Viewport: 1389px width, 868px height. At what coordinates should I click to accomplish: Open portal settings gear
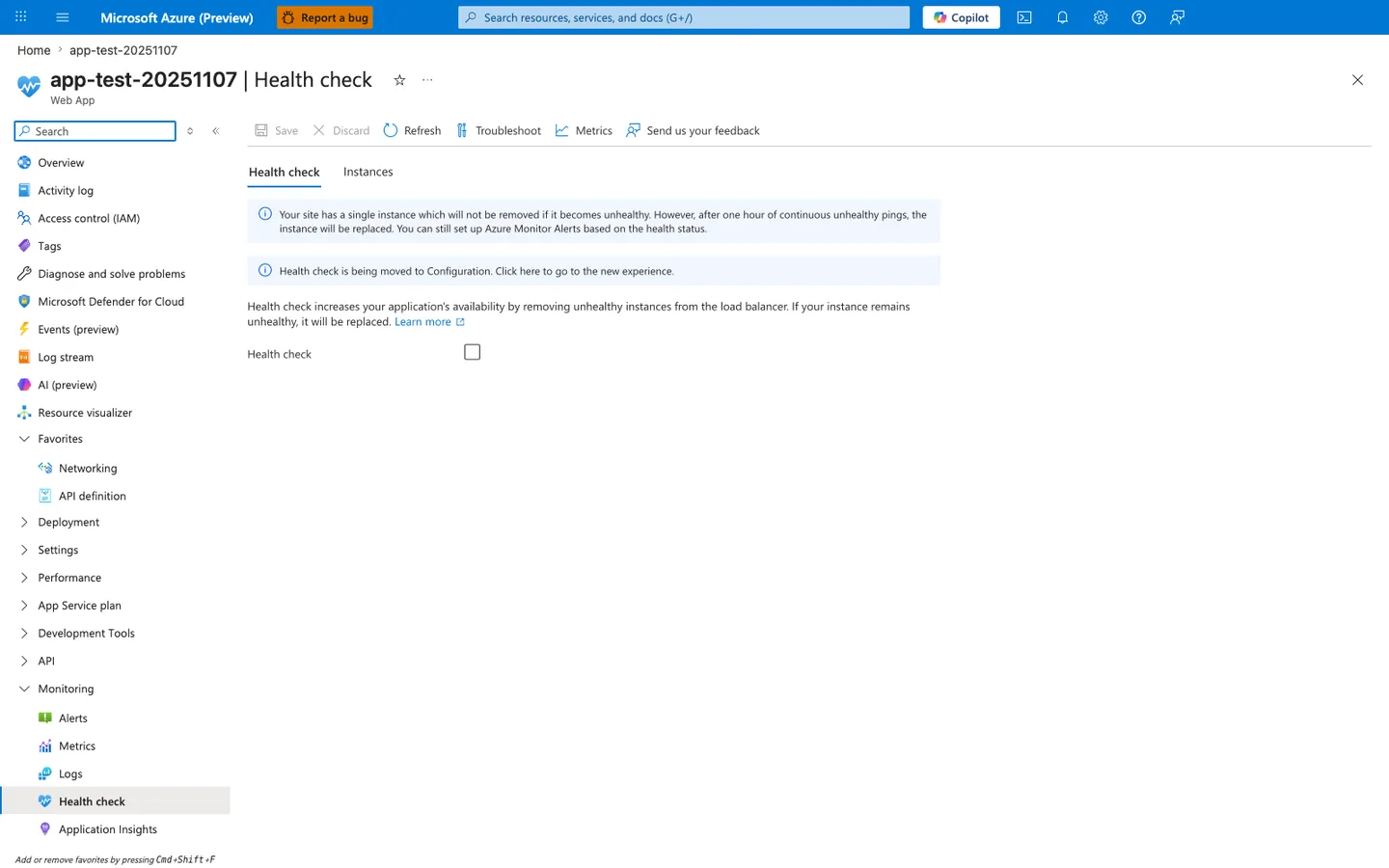pos(1101,17)
